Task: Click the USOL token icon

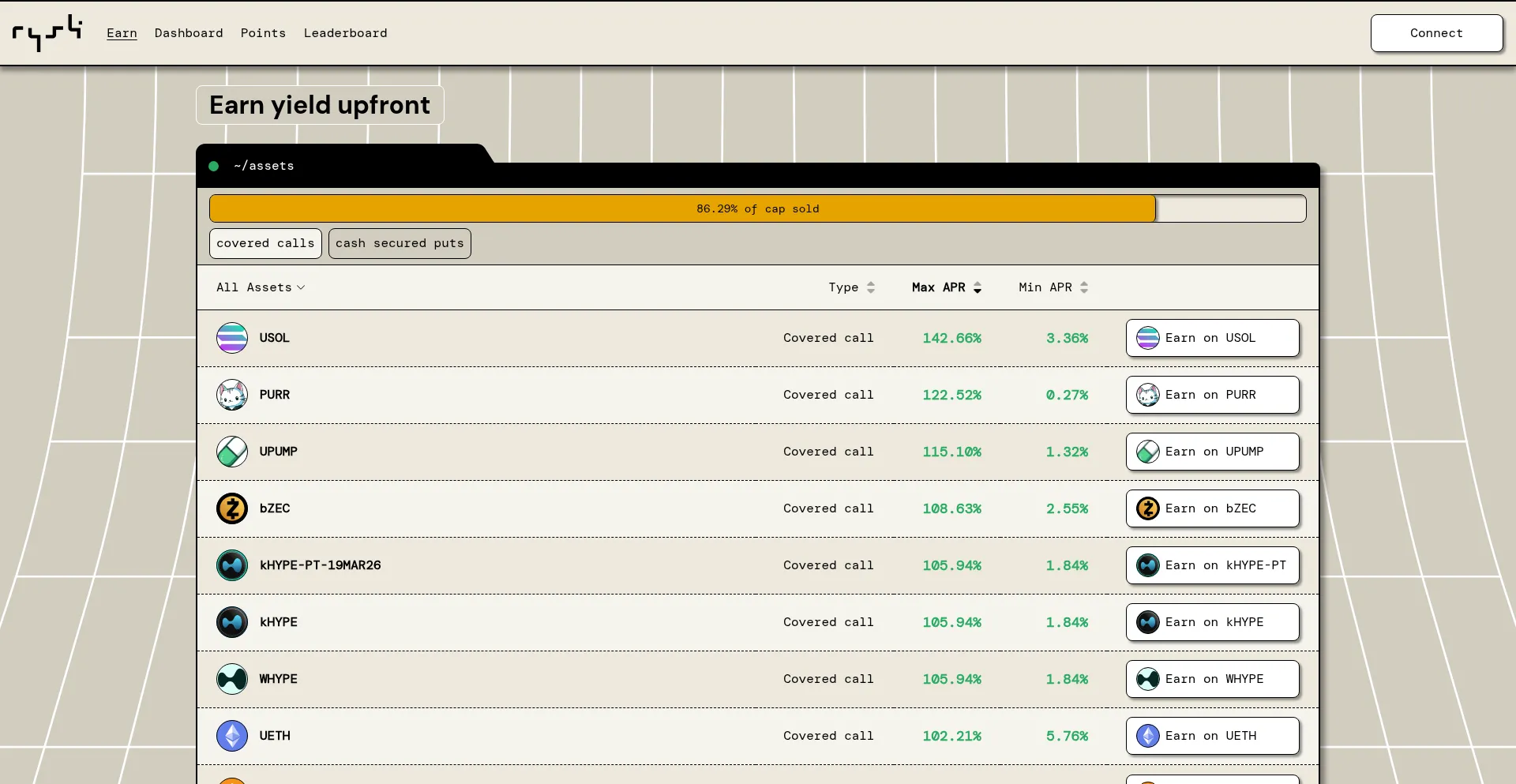Action: pyautogui.click(x=232, y=338)
